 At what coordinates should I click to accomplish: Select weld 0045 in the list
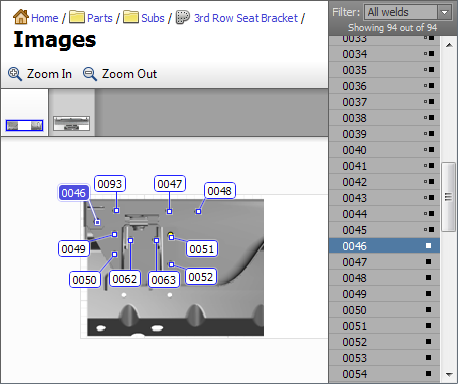pos(384,230)
